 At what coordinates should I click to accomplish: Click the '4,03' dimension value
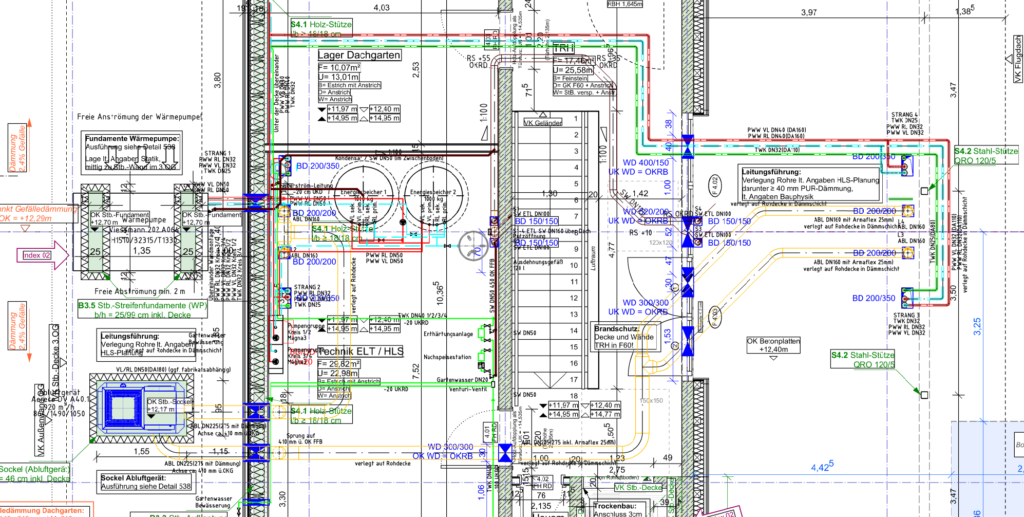coord(381,8)
